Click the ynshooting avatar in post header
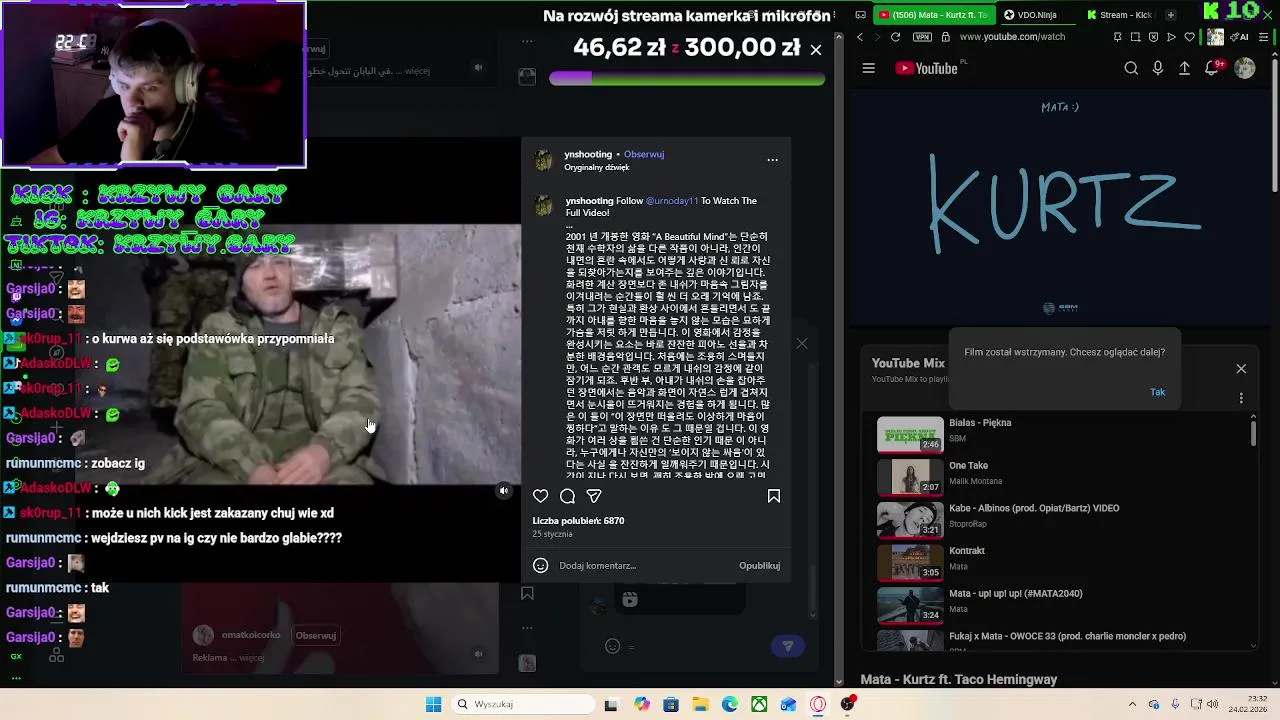1280x720 pixels. (x=543, y=160)
